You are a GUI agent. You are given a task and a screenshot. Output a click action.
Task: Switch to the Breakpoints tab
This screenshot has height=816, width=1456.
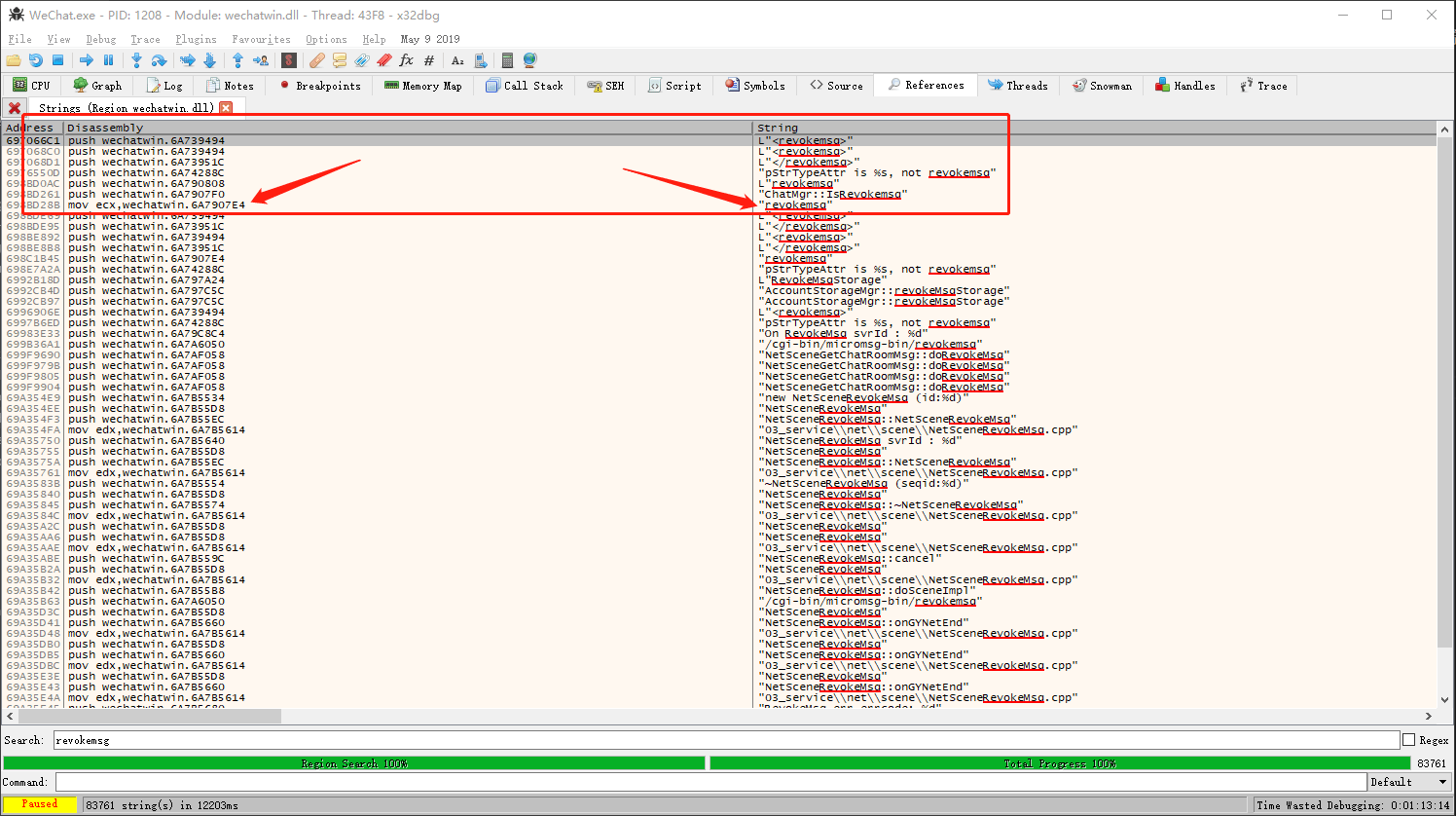coord(319,86)
